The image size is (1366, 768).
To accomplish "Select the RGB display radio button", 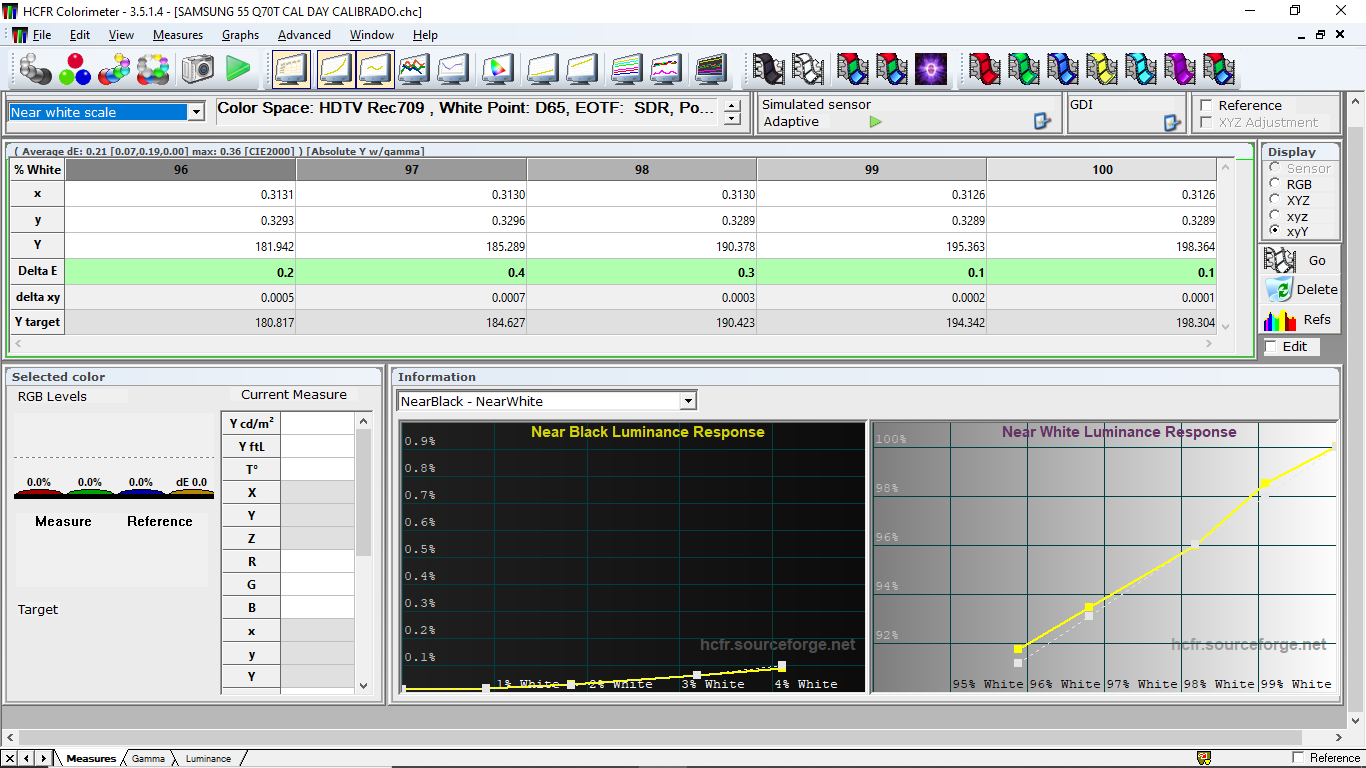I will coord(1275,184).
